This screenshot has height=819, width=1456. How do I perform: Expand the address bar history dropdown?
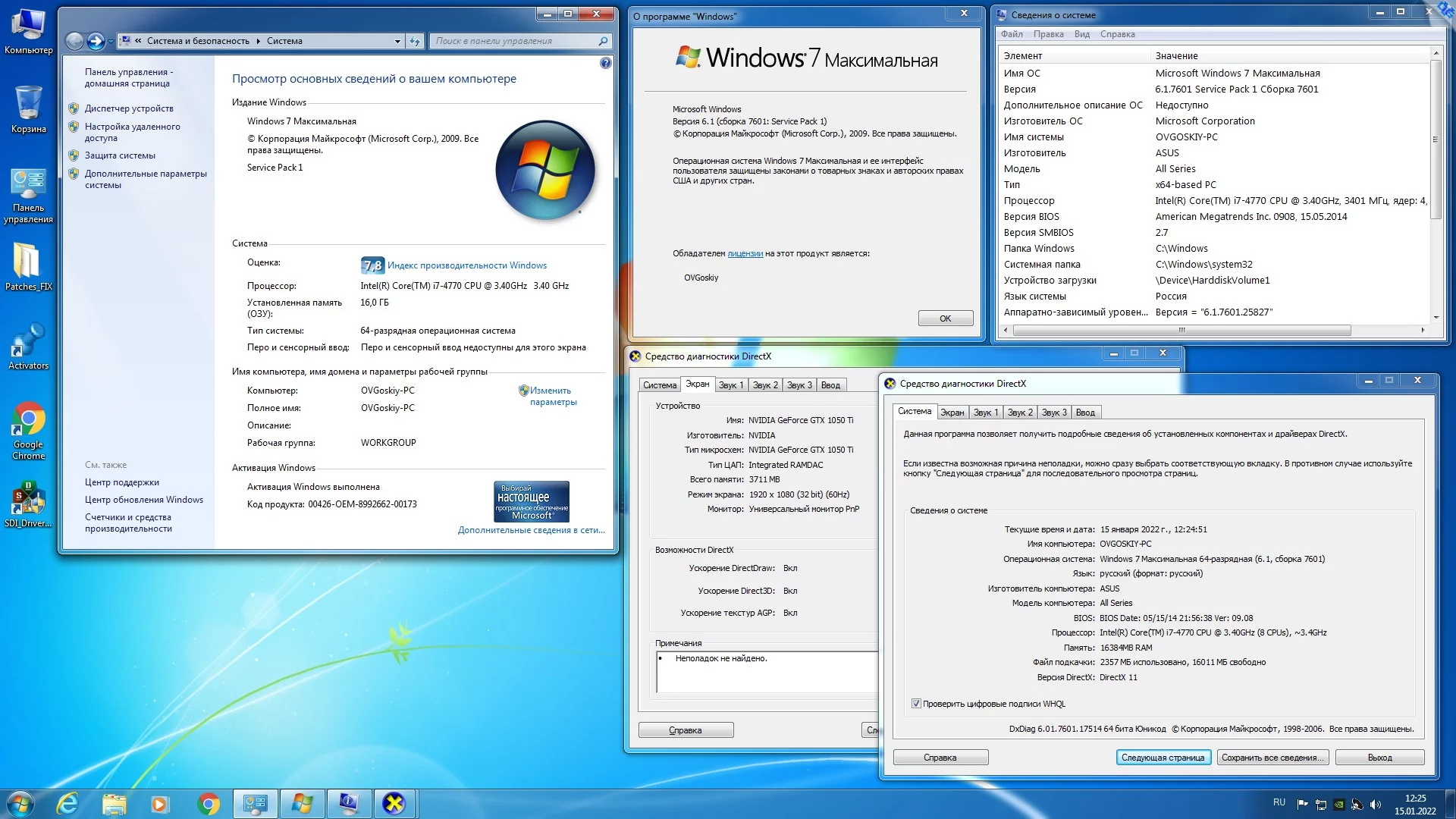pos(397,41)
